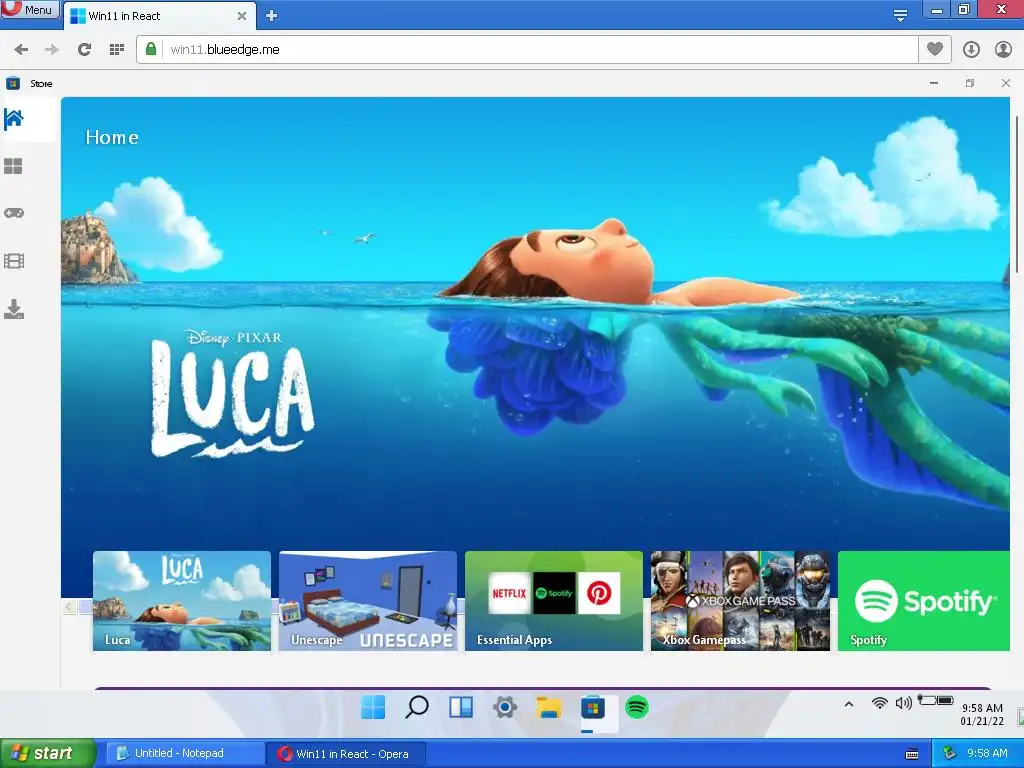The width and height of the screenshot is (1024, 768).
Task: Click the Store page vertical scrollbar
Action: (1017, 195)
